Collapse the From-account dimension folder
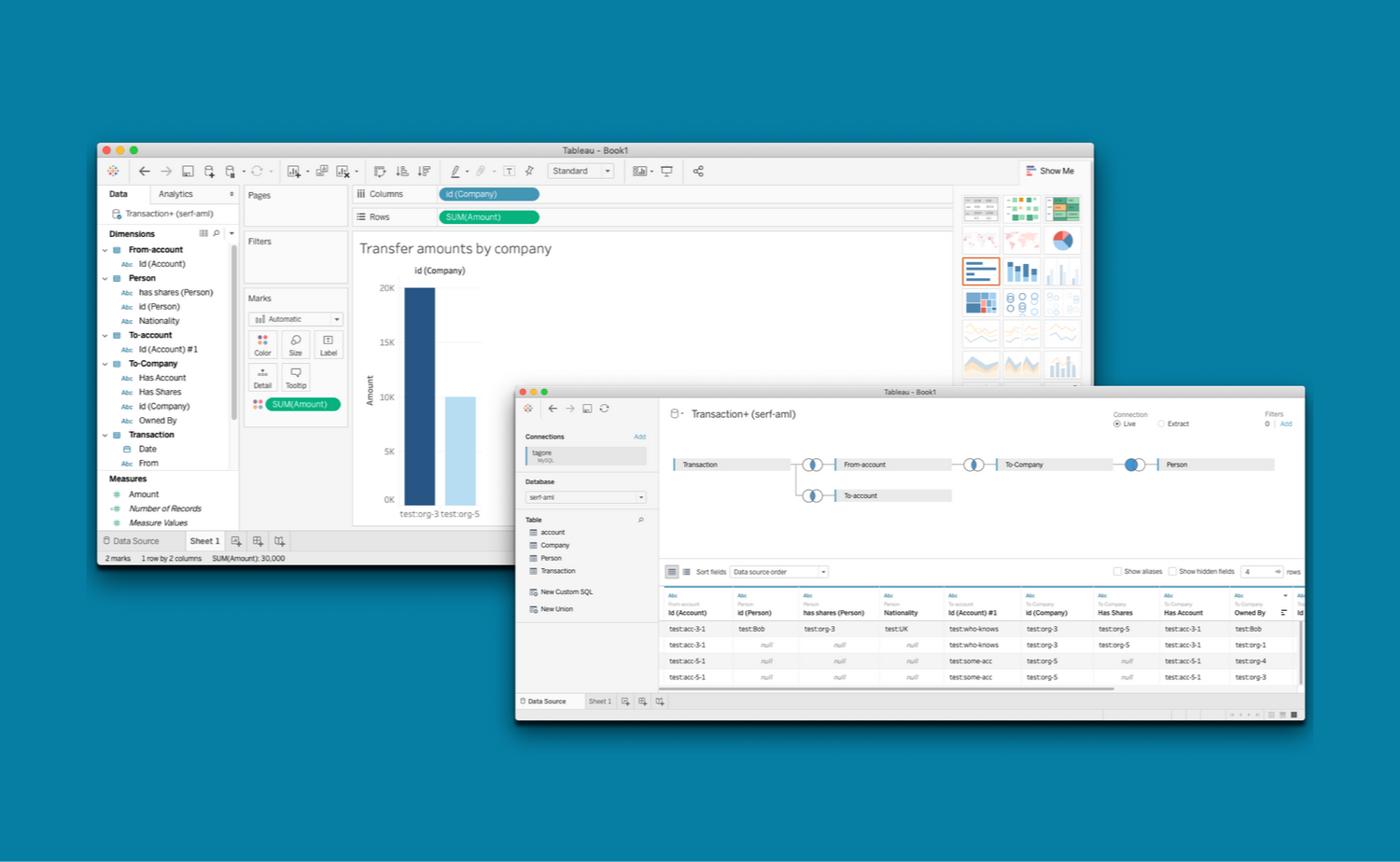This screenshot has width=1400, height=862. tap(105, 250)
